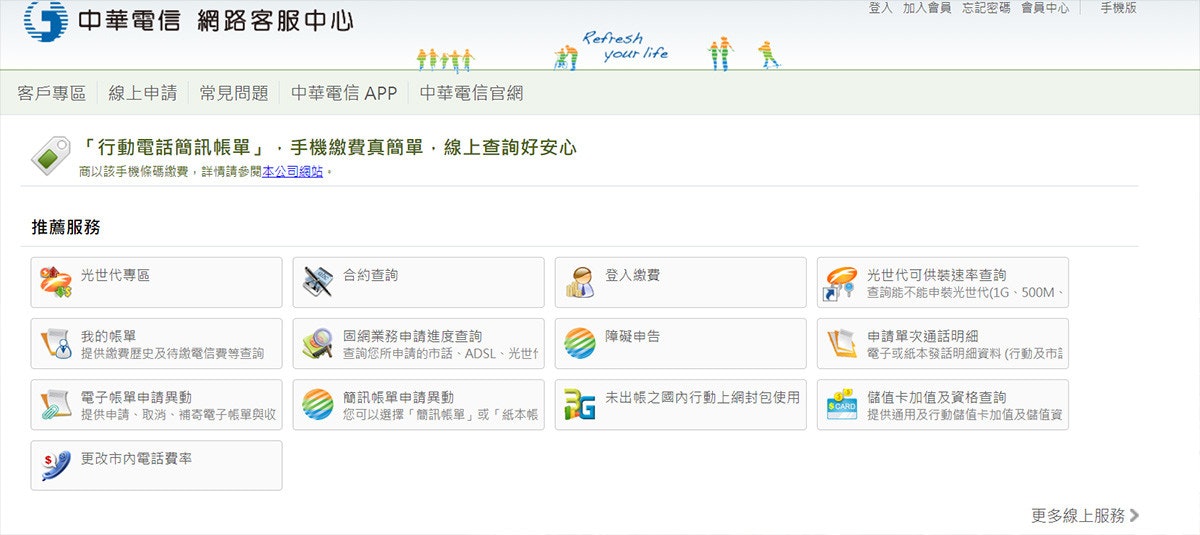Open the 中華電信 APP menu item
Image resolution: width=1200 pixels, height=535 pixels.
pos(344,93)
